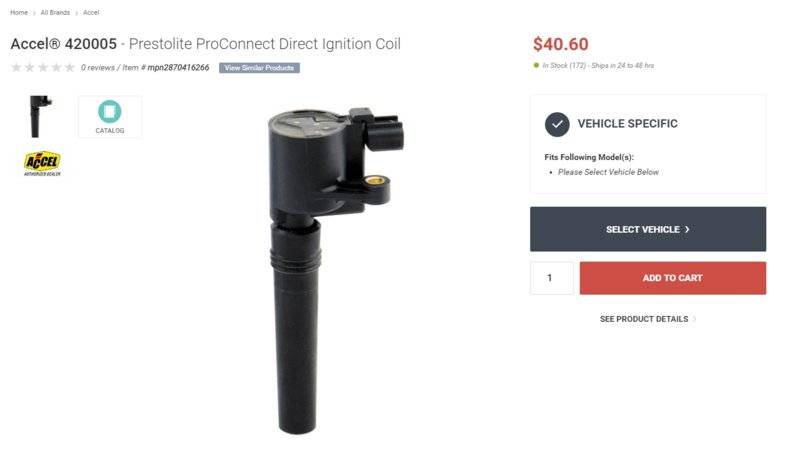
Task: Rate product with the third star
Action: point(43,67)
